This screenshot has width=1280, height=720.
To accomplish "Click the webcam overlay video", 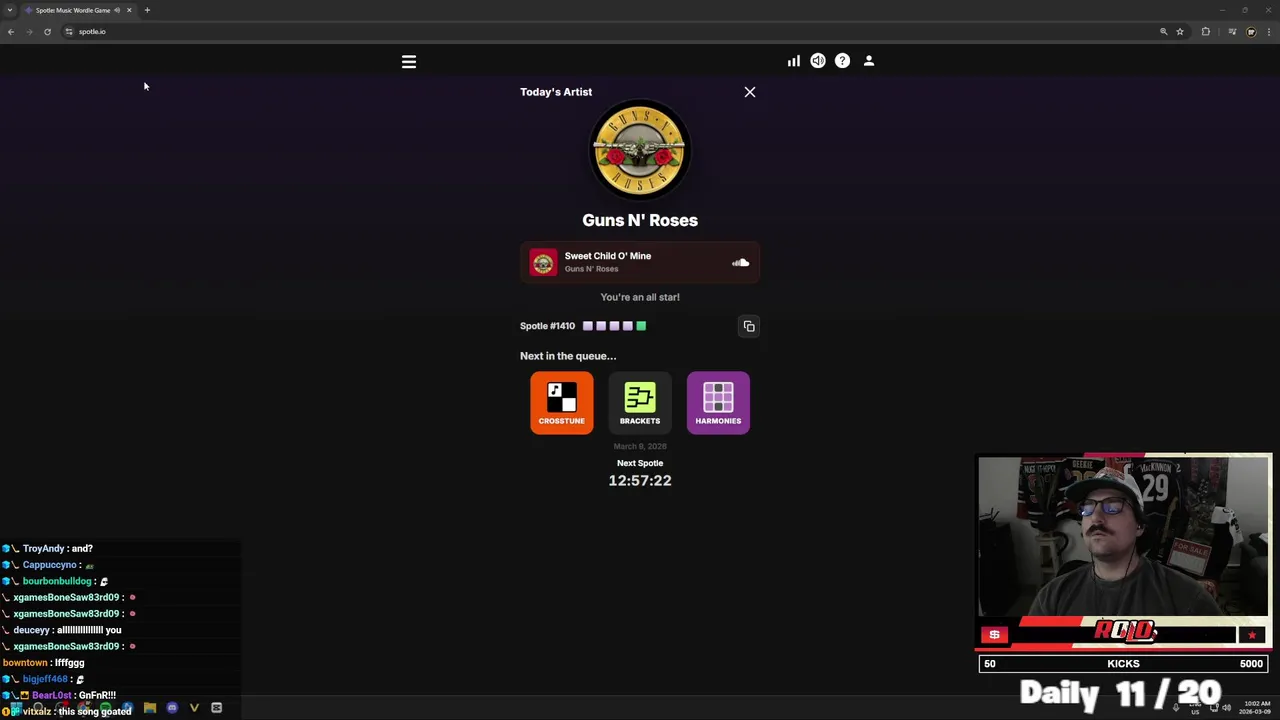I will coord(1123,537).
